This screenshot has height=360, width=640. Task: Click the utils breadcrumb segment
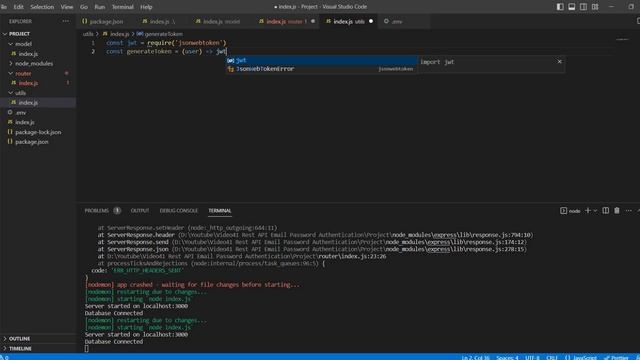point(88,34)
